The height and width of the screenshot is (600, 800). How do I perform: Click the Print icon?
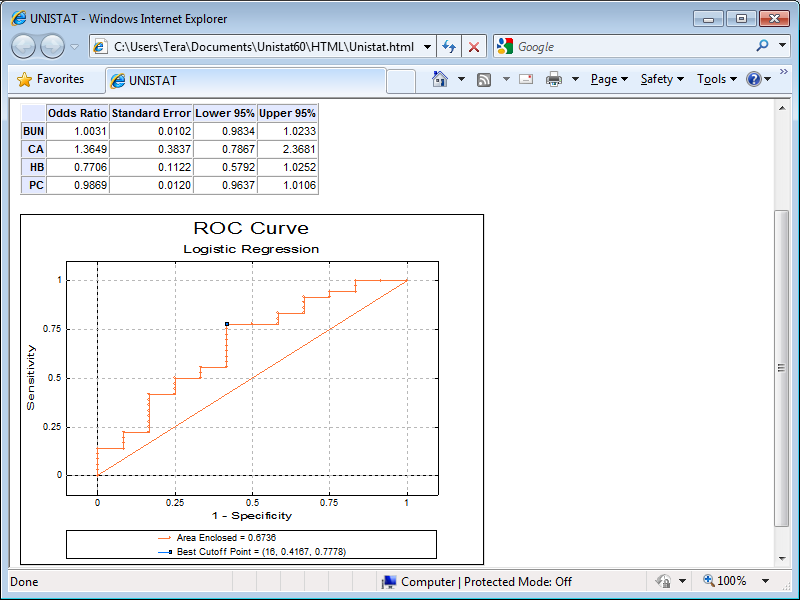tap(554, 79)
